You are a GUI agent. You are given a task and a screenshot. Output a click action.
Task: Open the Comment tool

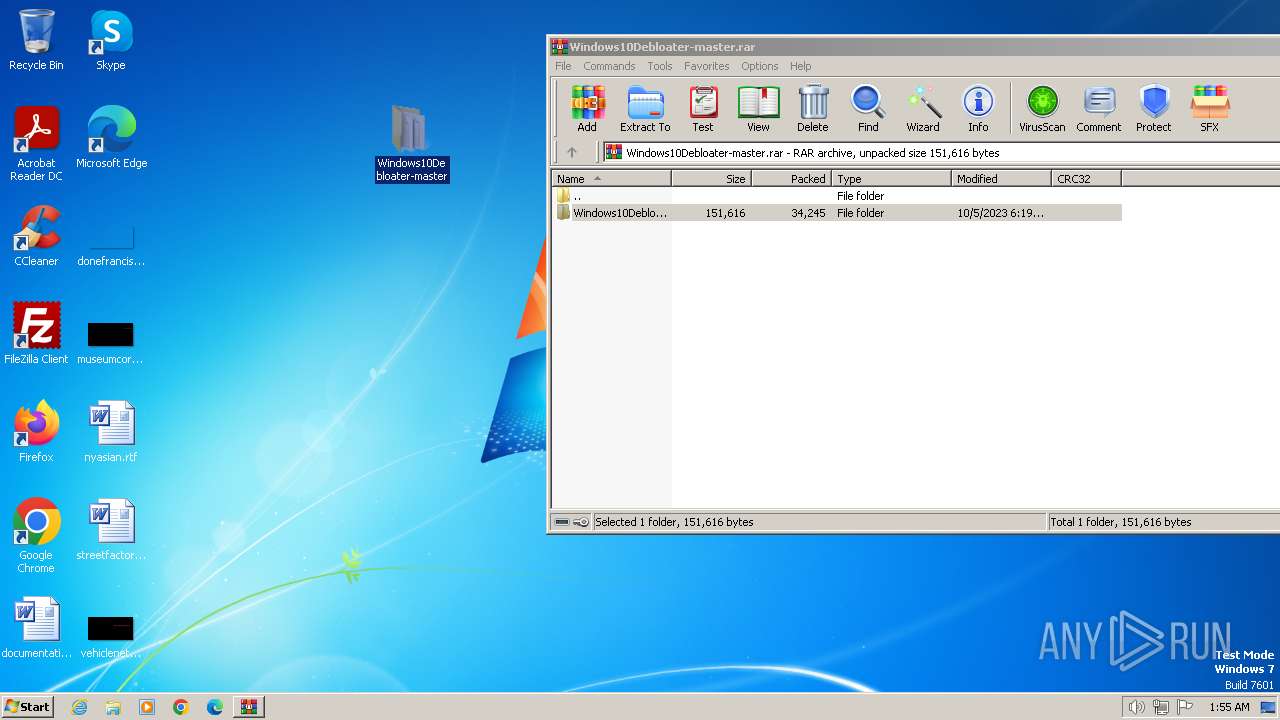click(x=1099, y=108)
